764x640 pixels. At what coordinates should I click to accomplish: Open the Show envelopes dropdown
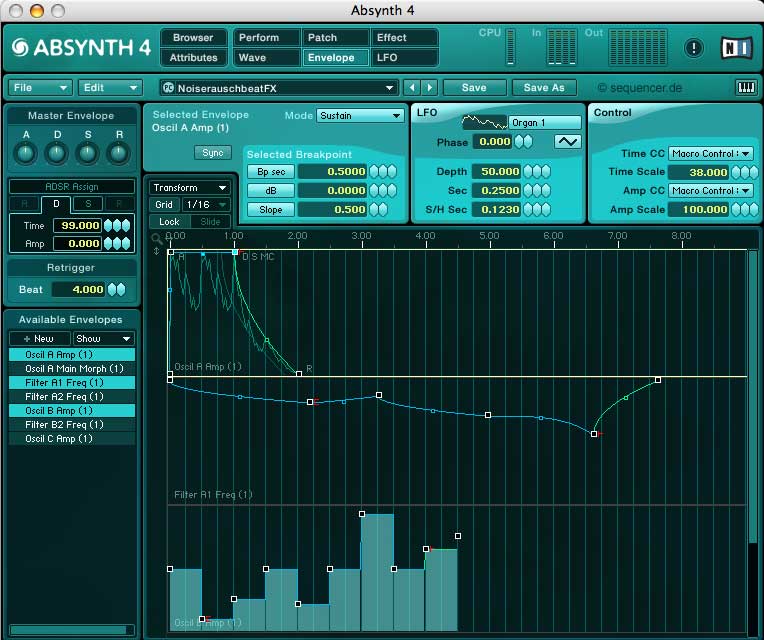103,339
